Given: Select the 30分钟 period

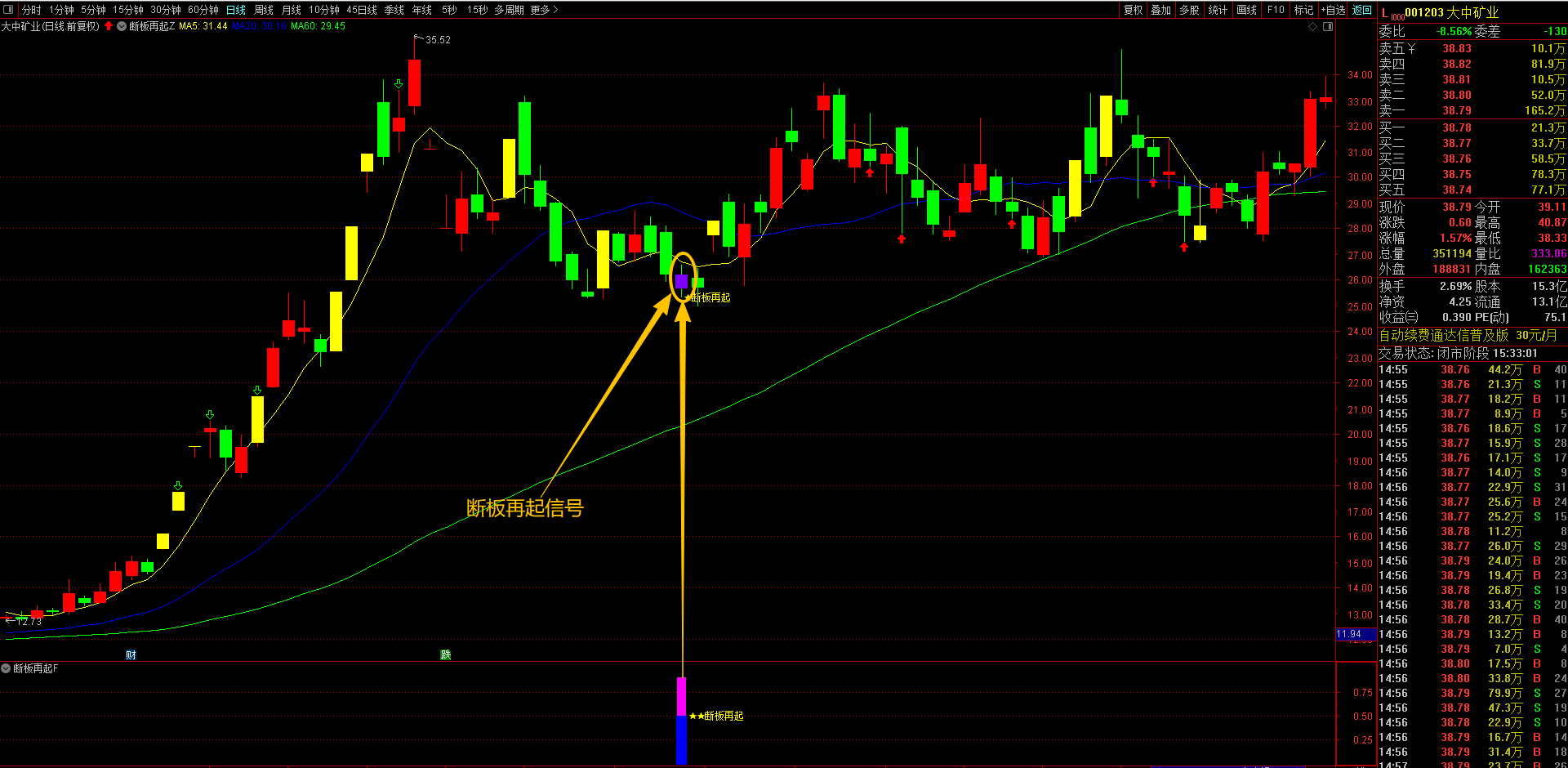Looking at the screenshot, I should click(166, 10).
